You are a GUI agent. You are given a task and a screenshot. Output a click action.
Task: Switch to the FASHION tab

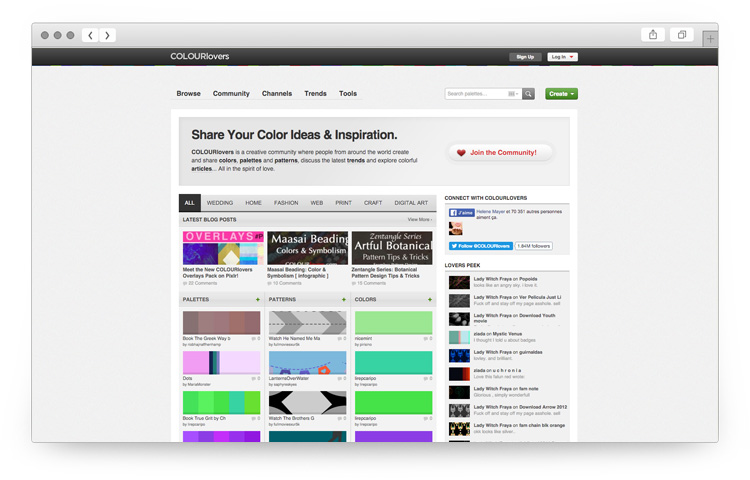click(286, 203)
